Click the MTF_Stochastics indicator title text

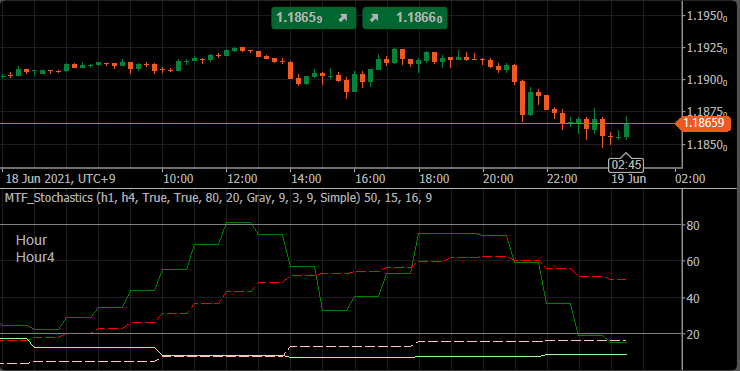(218, 198)
